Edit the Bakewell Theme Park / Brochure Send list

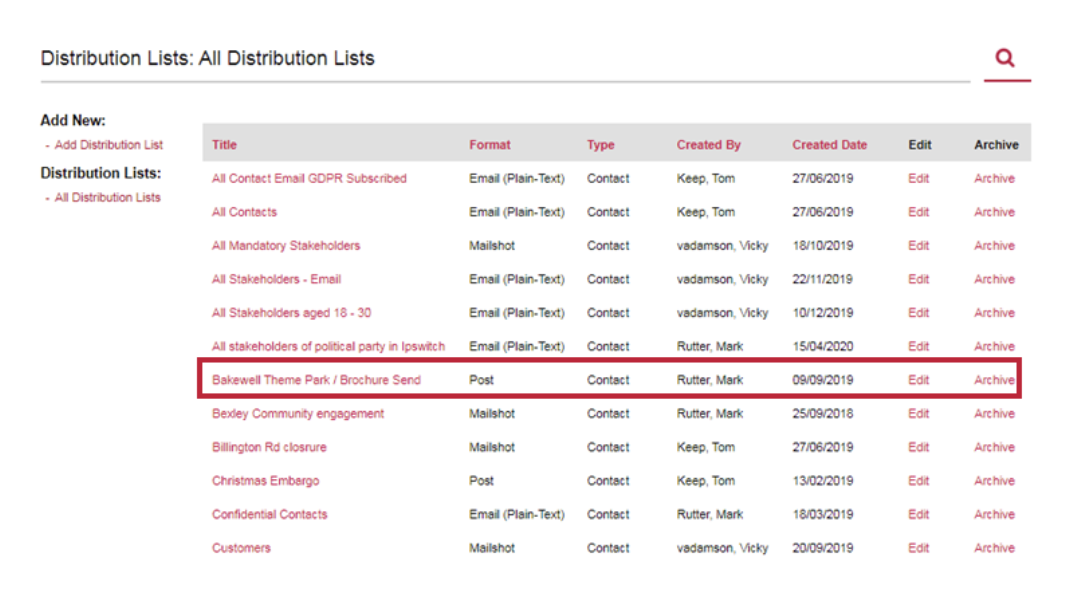(x=918, y=380)
